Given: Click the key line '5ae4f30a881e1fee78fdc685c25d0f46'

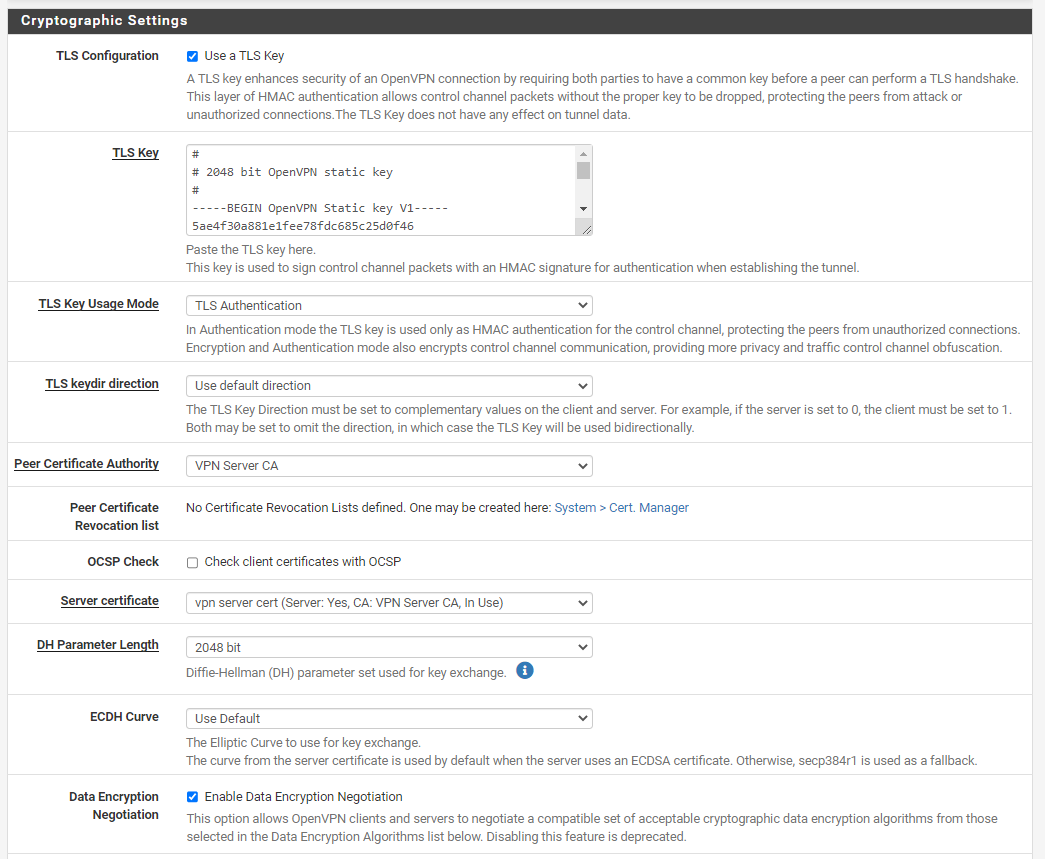Looking at the screenshot, I should pos(303,226).
